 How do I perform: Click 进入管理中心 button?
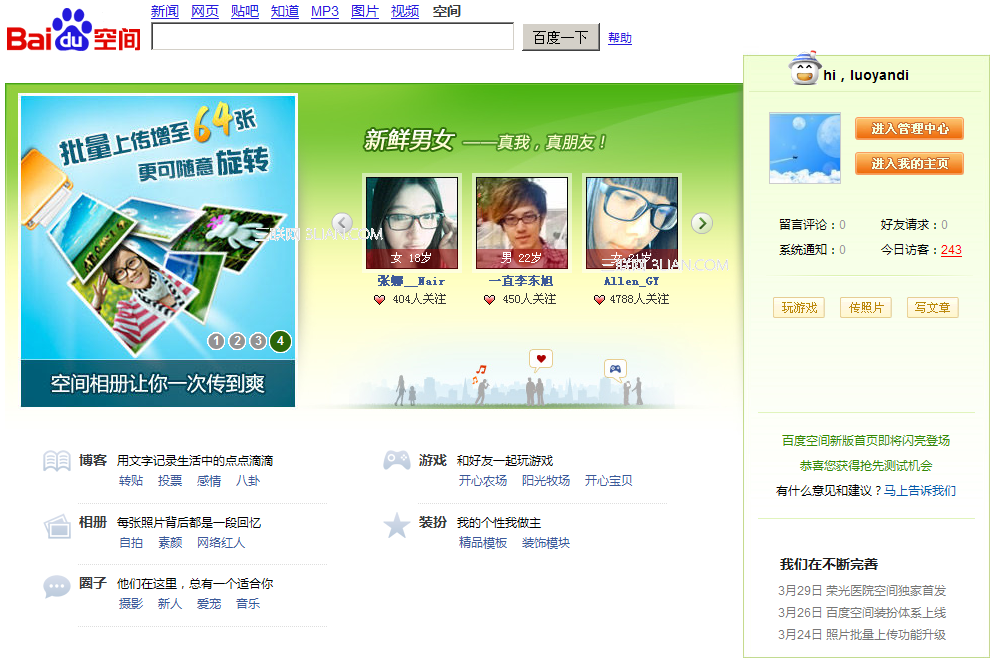click(909, 129)
